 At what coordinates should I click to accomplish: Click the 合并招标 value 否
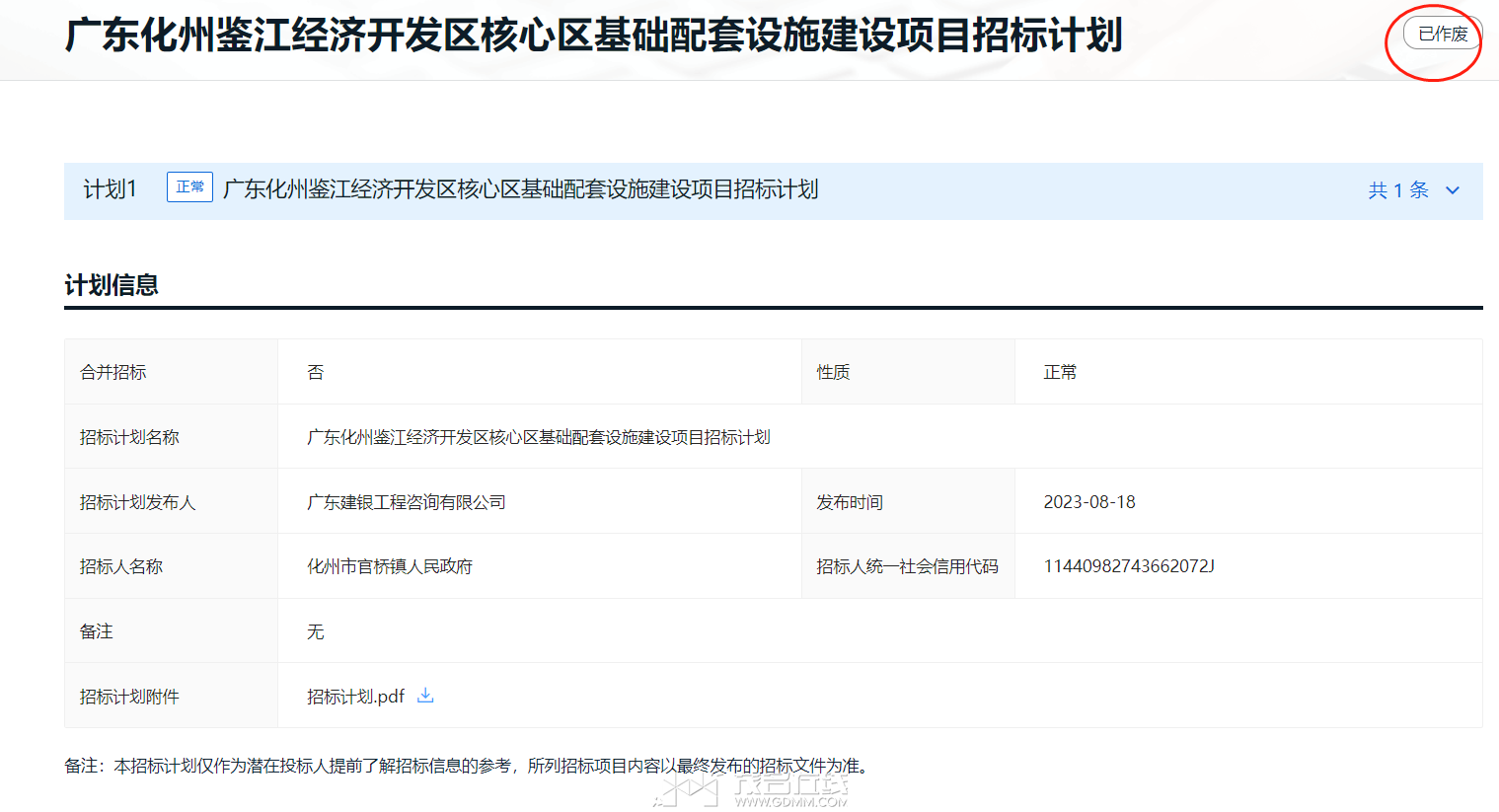click(316, 372)
